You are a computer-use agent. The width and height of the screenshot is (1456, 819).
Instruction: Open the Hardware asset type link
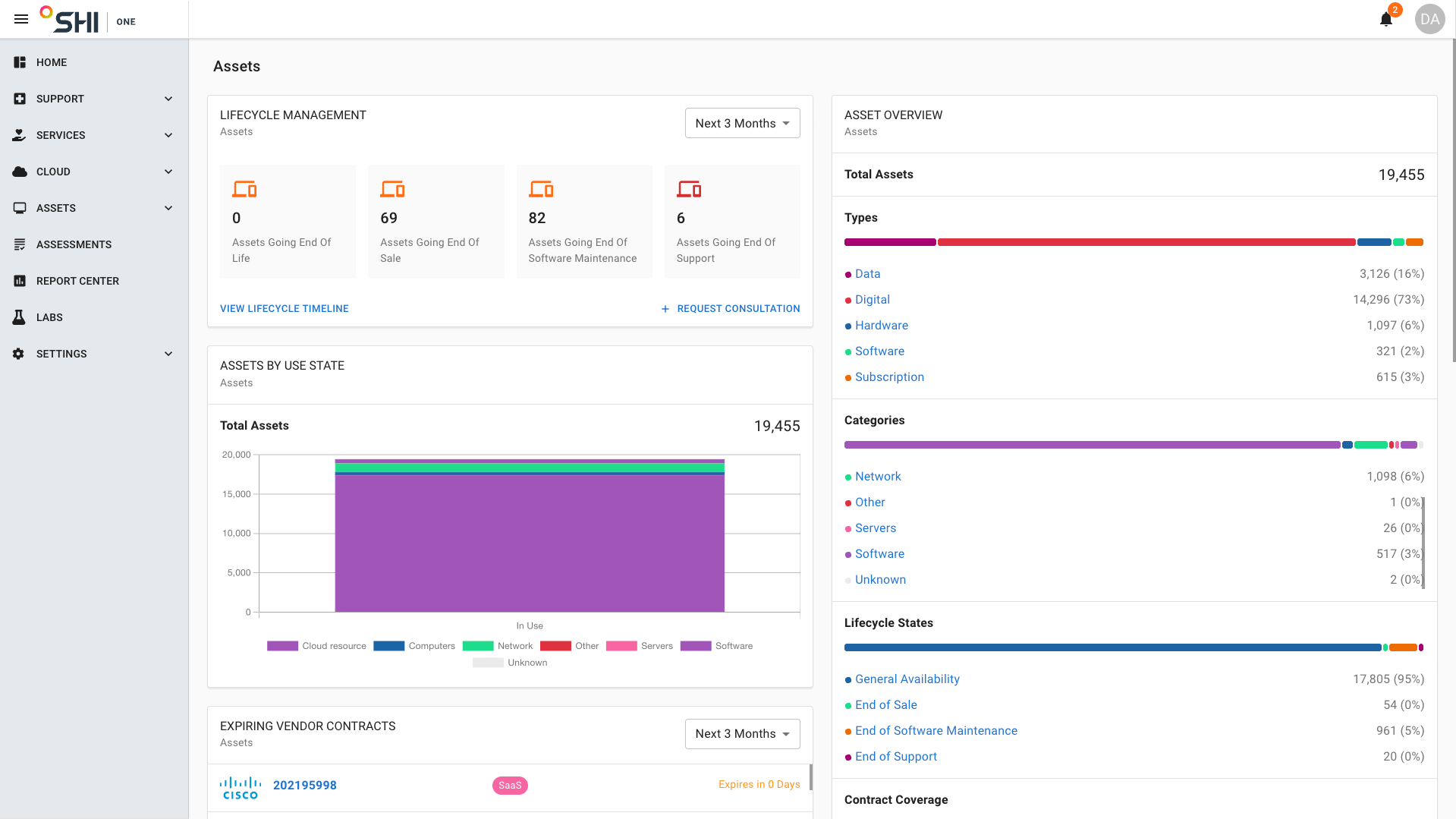click(882, 326)
